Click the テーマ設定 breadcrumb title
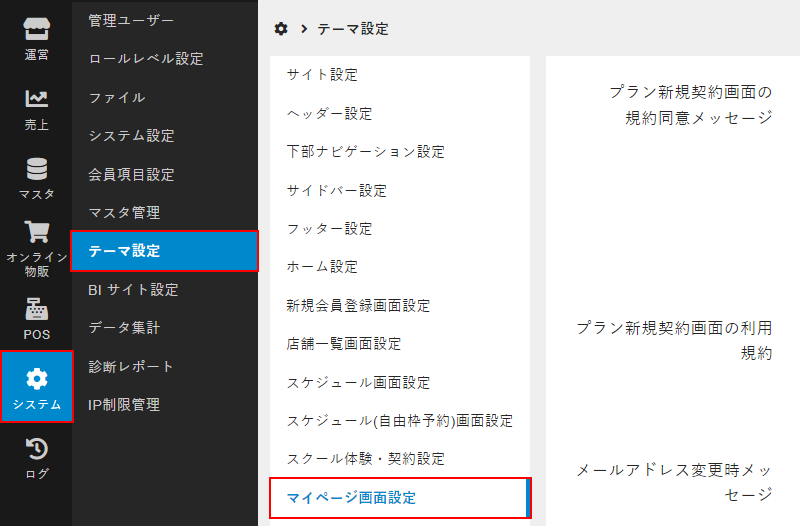This screenshot has height=526, width=800. (x=353, y=29)
